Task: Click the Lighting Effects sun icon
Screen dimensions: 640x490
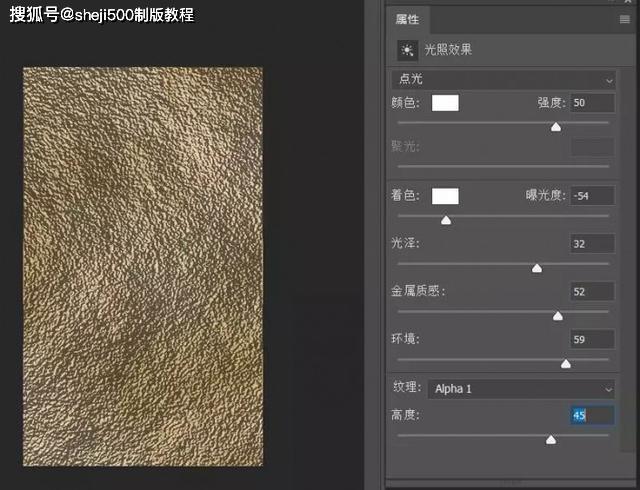Action: pos(407,50)
